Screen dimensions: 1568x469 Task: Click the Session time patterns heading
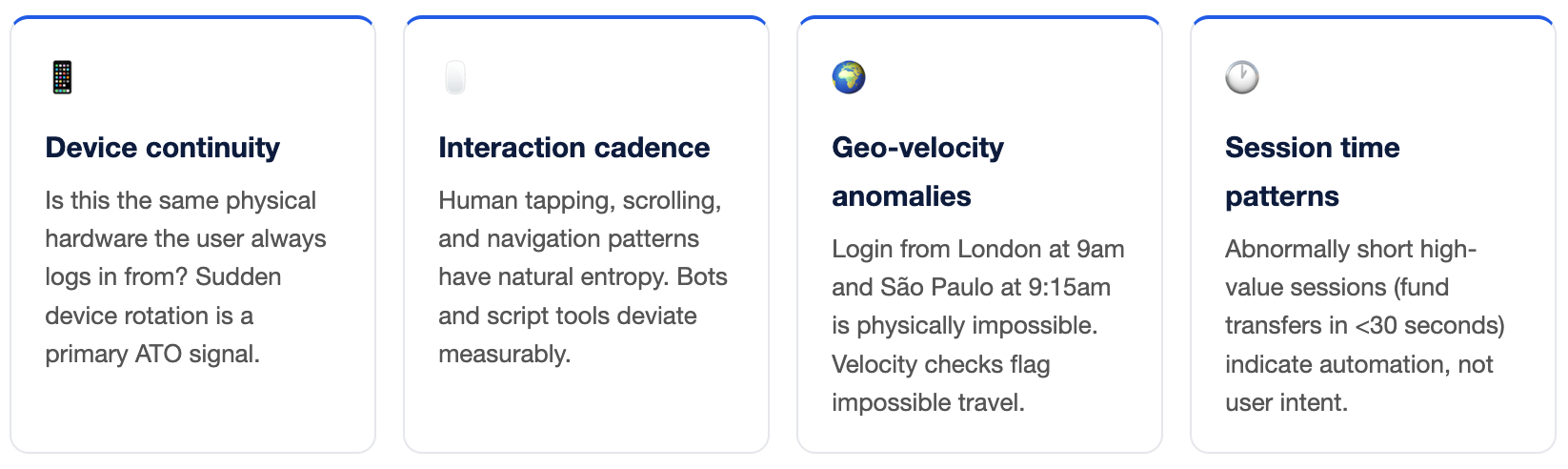(x=1312, y=172)
